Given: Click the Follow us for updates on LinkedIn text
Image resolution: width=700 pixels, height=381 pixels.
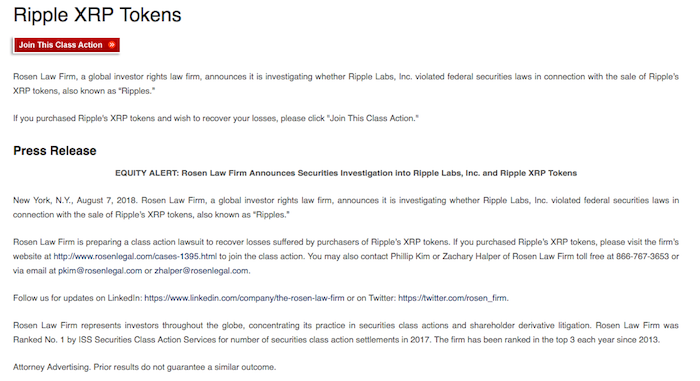Looking at the screenshot, I should [x=77, y=298].
